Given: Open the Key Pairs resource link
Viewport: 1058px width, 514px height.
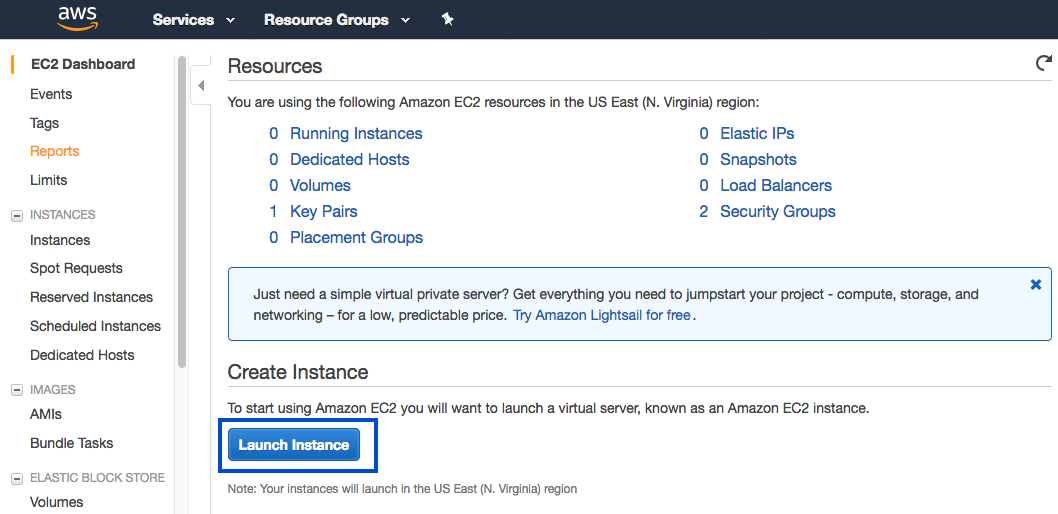Looking at the screenshot, I should pos(324,212).
